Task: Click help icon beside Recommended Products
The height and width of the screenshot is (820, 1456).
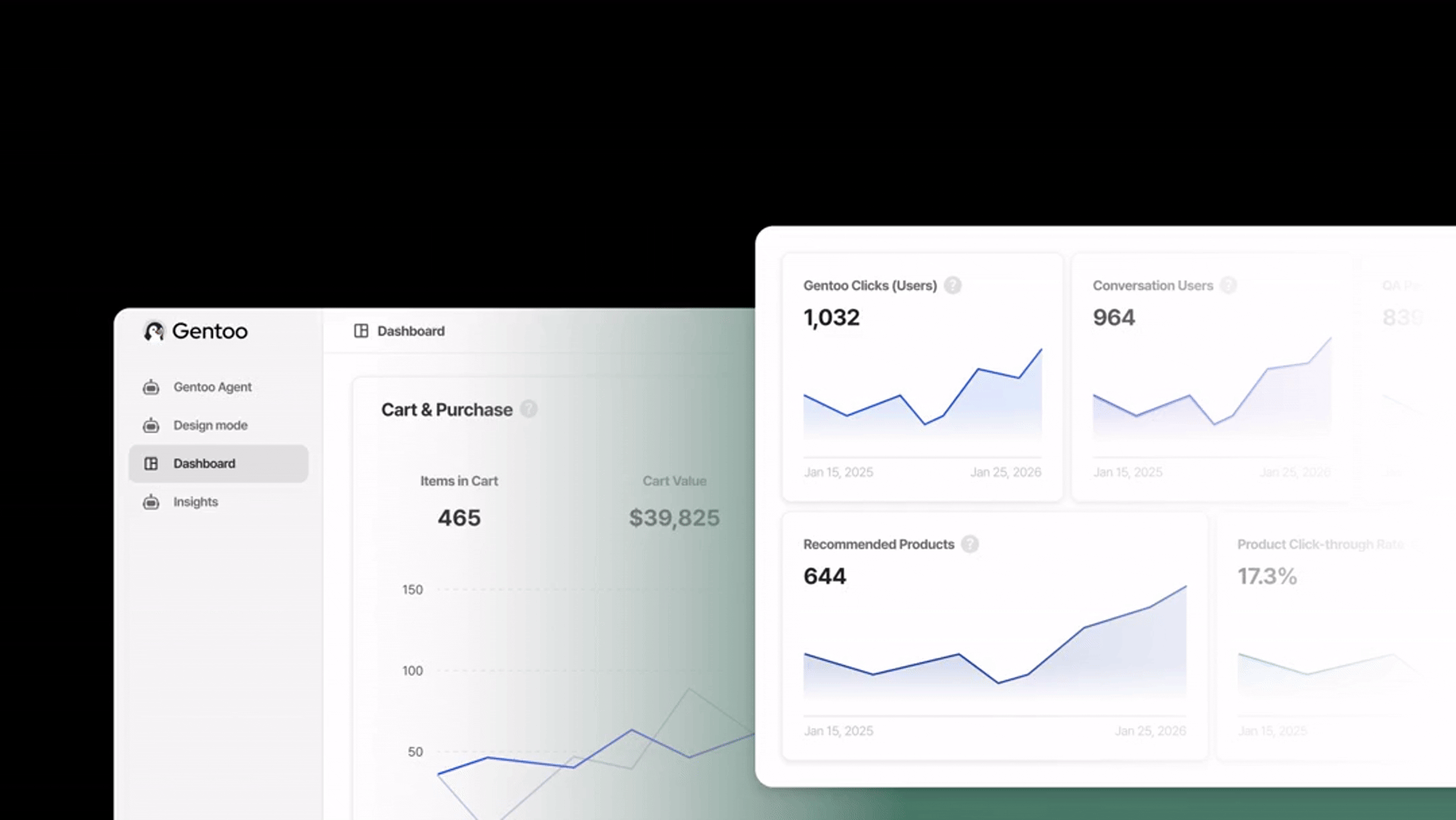Action: 970,544
